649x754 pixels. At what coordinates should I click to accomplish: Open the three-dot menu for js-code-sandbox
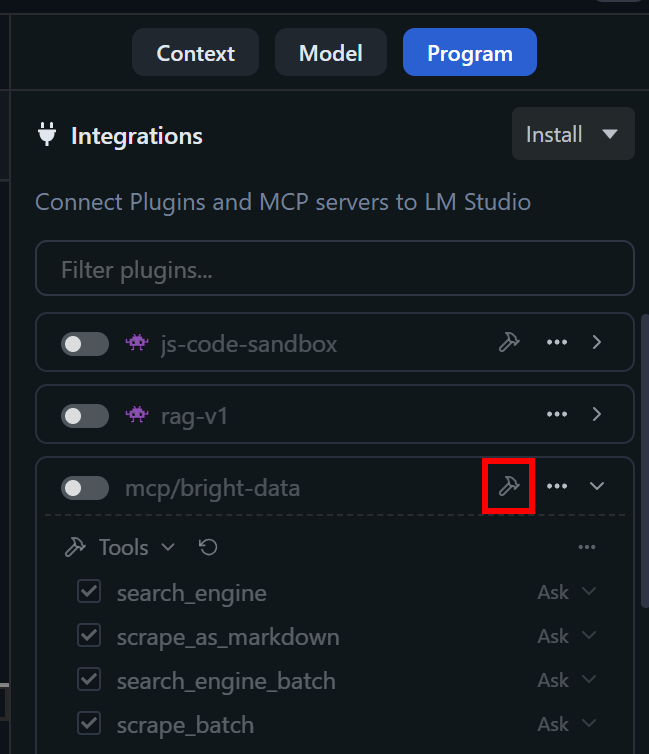pos(557,342)
